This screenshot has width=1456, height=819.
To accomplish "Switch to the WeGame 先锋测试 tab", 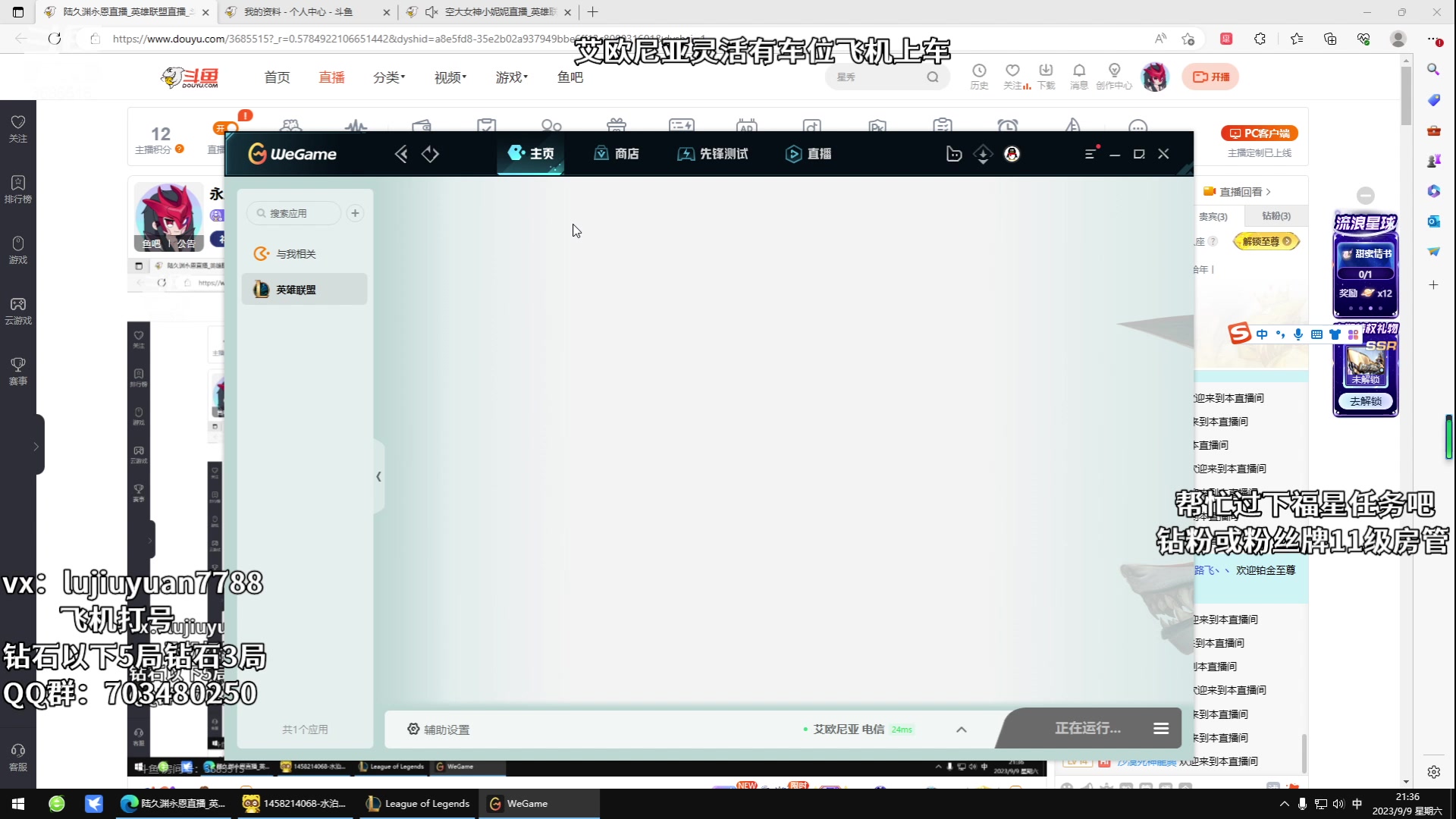I will click(712, 154).
